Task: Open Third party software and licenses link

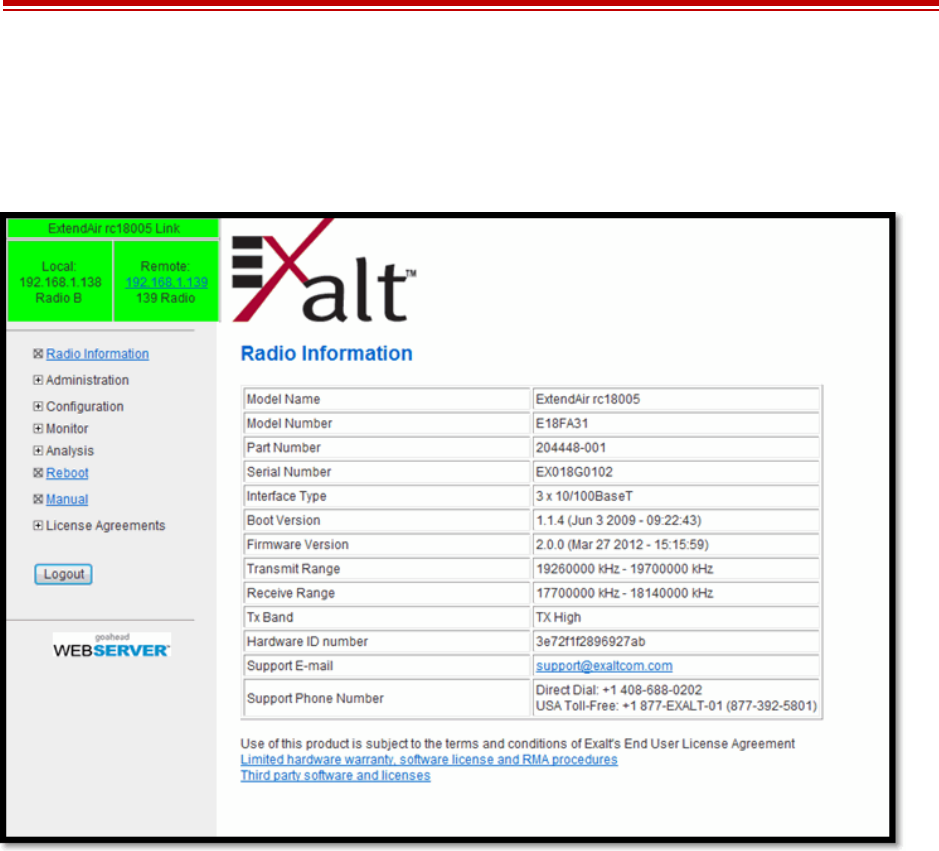Action: tap(335, 776)
